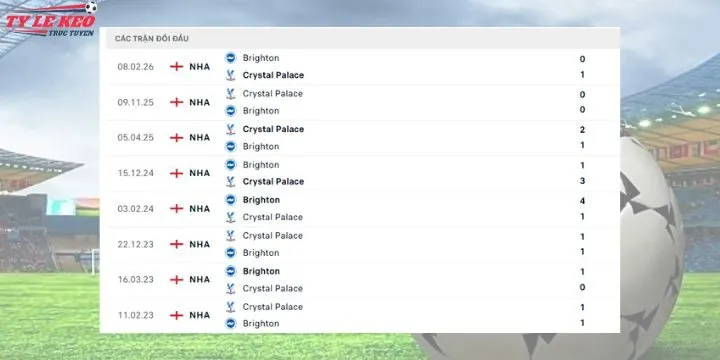The width and height of the screenshot is (720, 360).
Task: Click the England flag for the 11.02.23 match
Action: point(176,315)
